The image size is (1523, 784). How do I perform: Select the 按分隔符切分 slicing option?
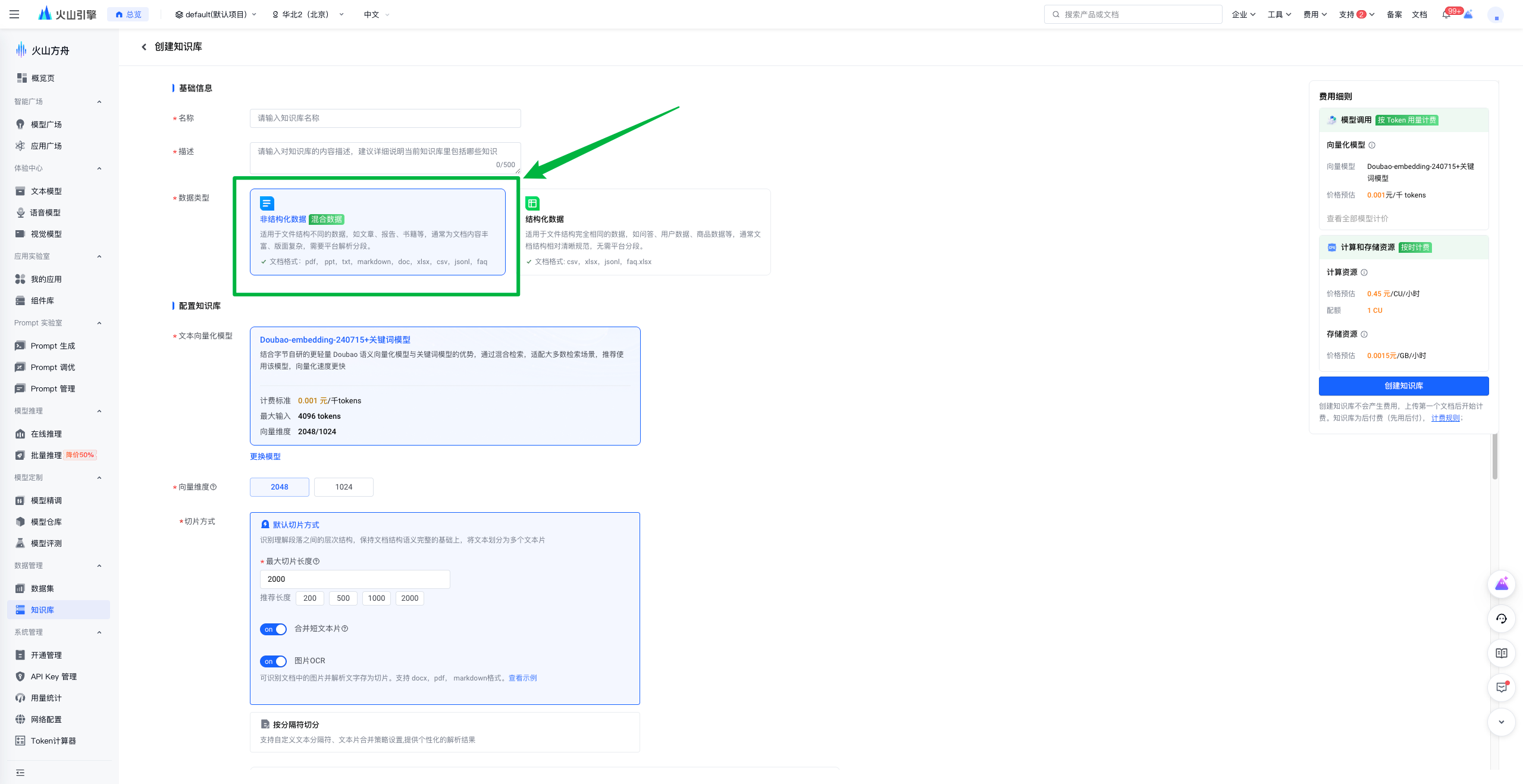pyautogui.click(x=445, y=732)
